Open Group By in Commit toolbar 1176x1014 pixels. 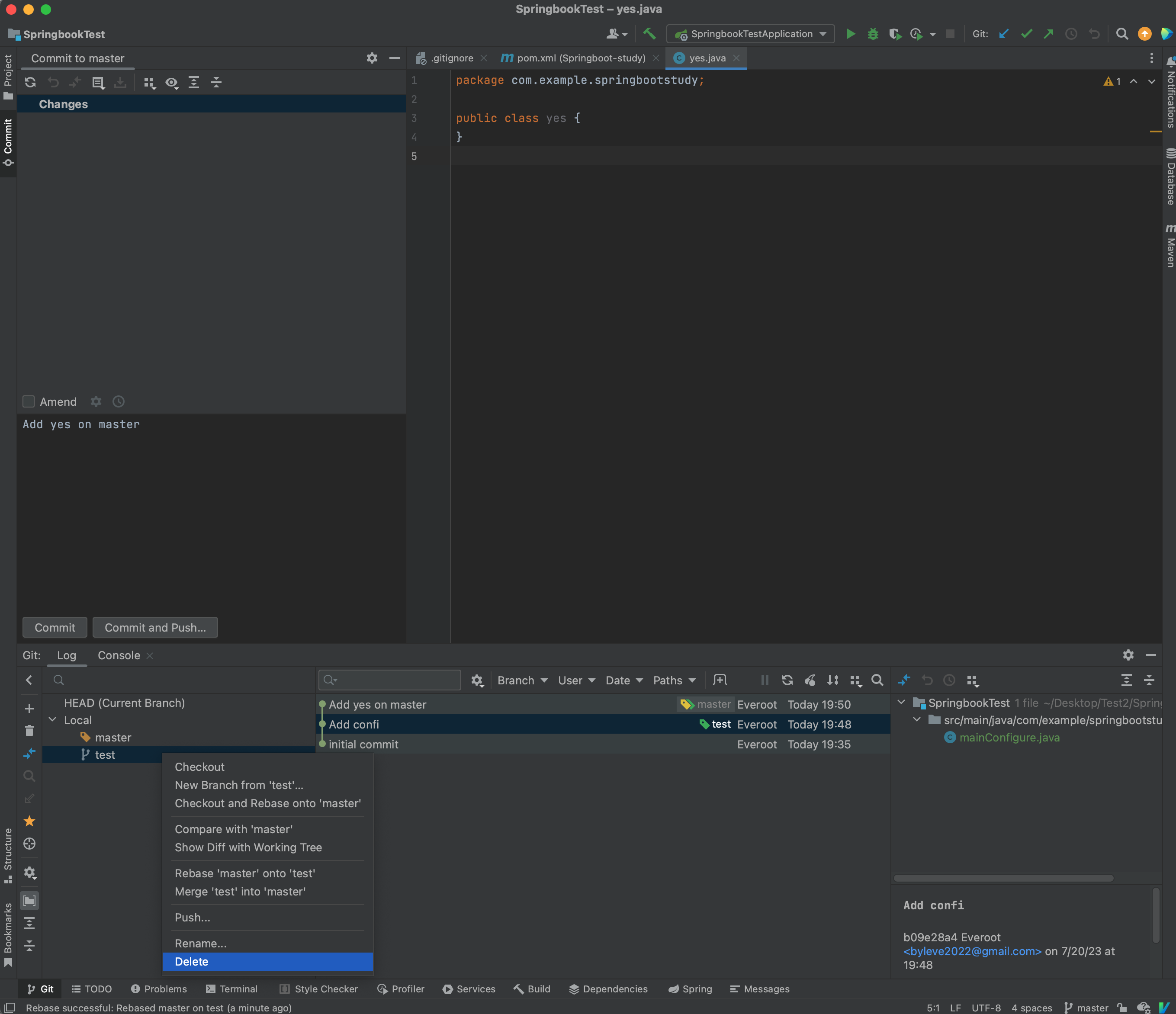149,82
